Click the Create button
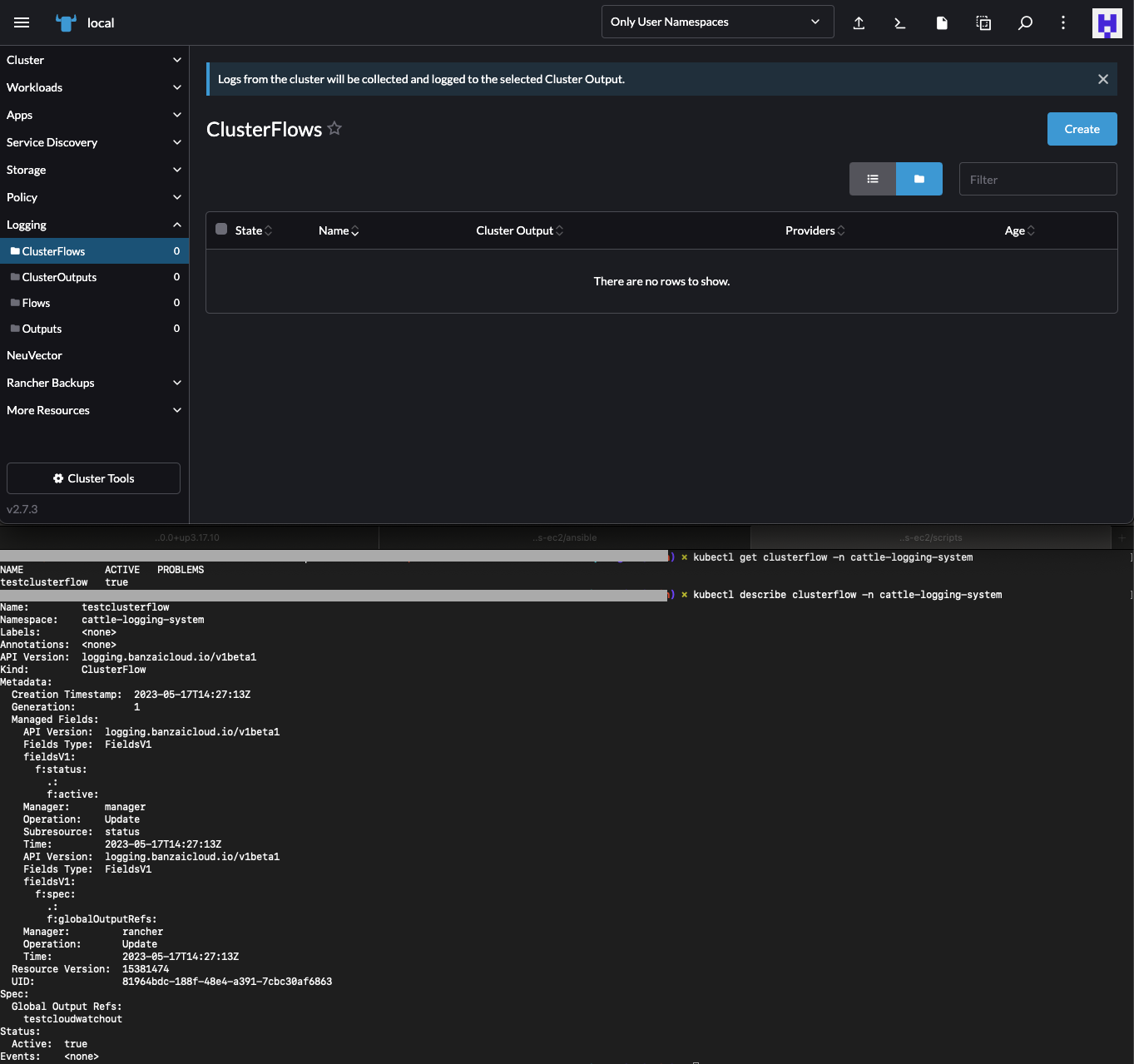This screenshot has height=1064, width=1134. [1082, 129]
